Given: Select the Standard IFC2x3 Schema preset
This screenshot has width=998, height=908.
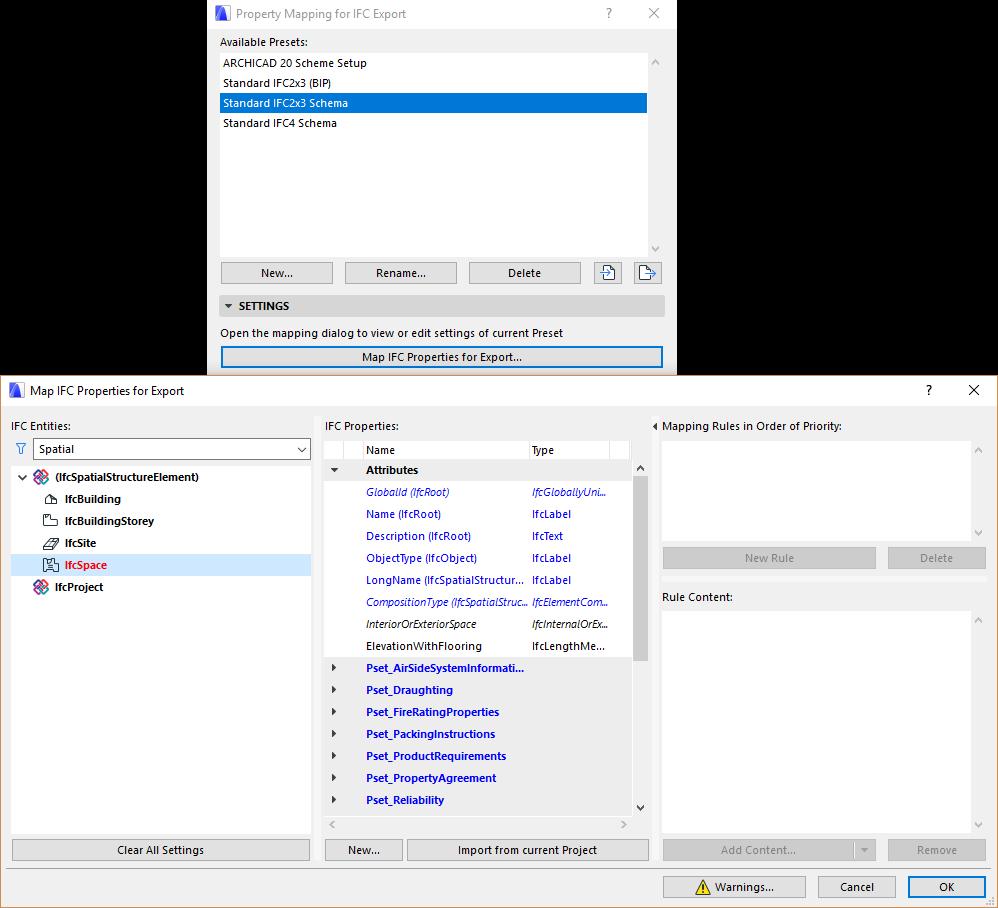Looking at the screenshot, I should 433,103.
